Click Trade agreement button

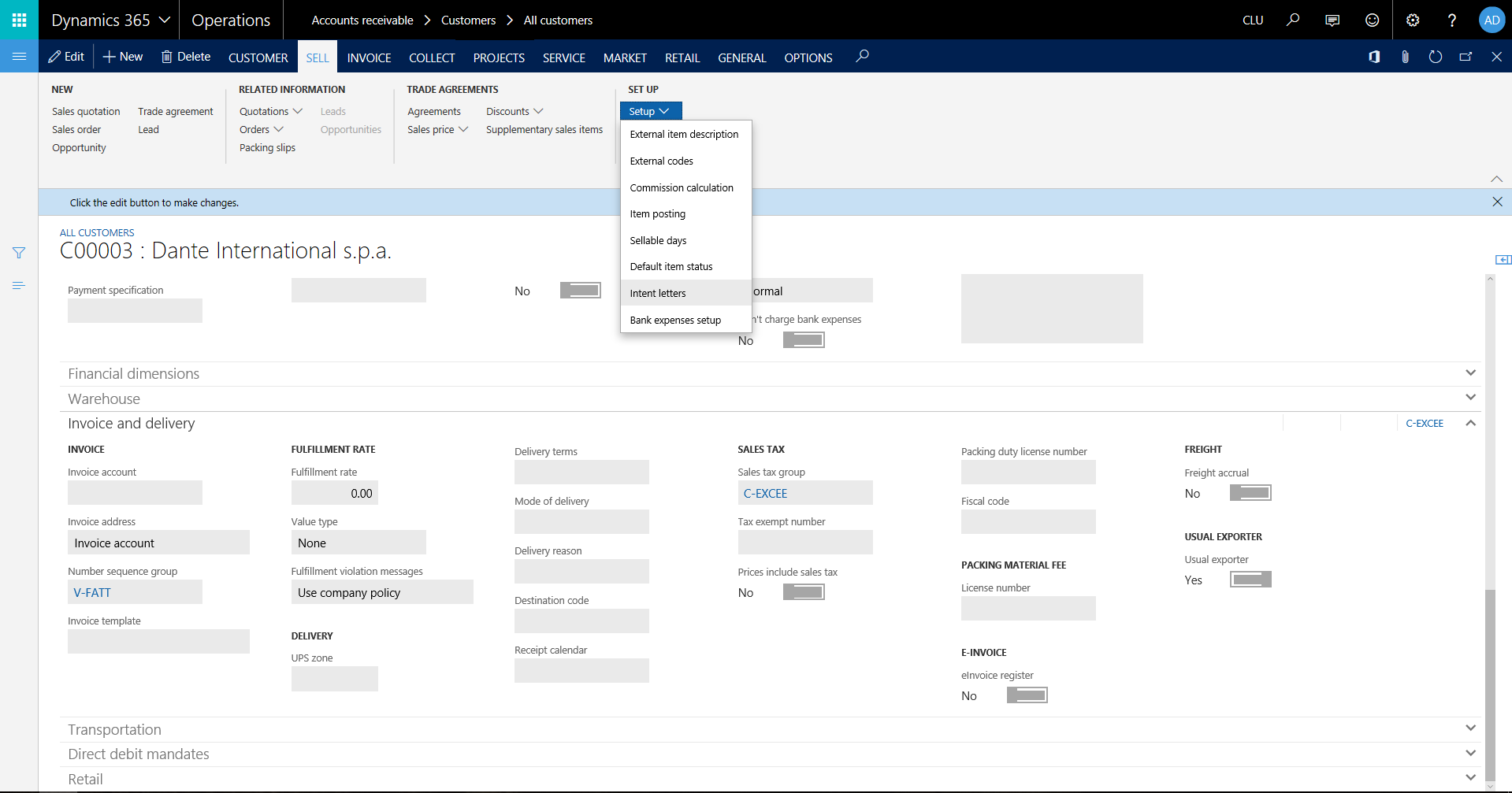point(175,111)
